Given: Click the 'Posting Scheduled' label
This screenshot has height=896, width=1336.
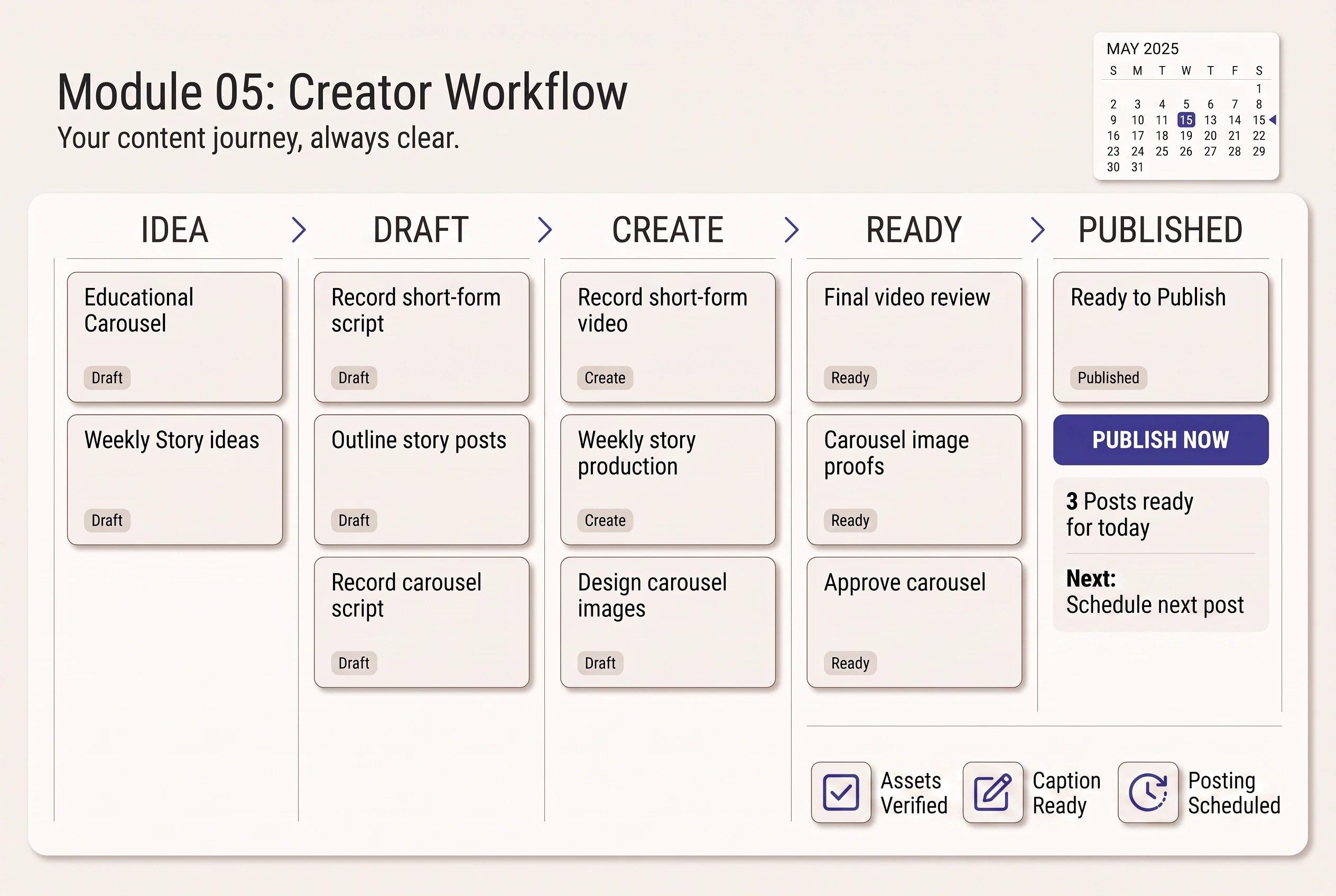Looking at the screenshot, I should point(1233,792).
